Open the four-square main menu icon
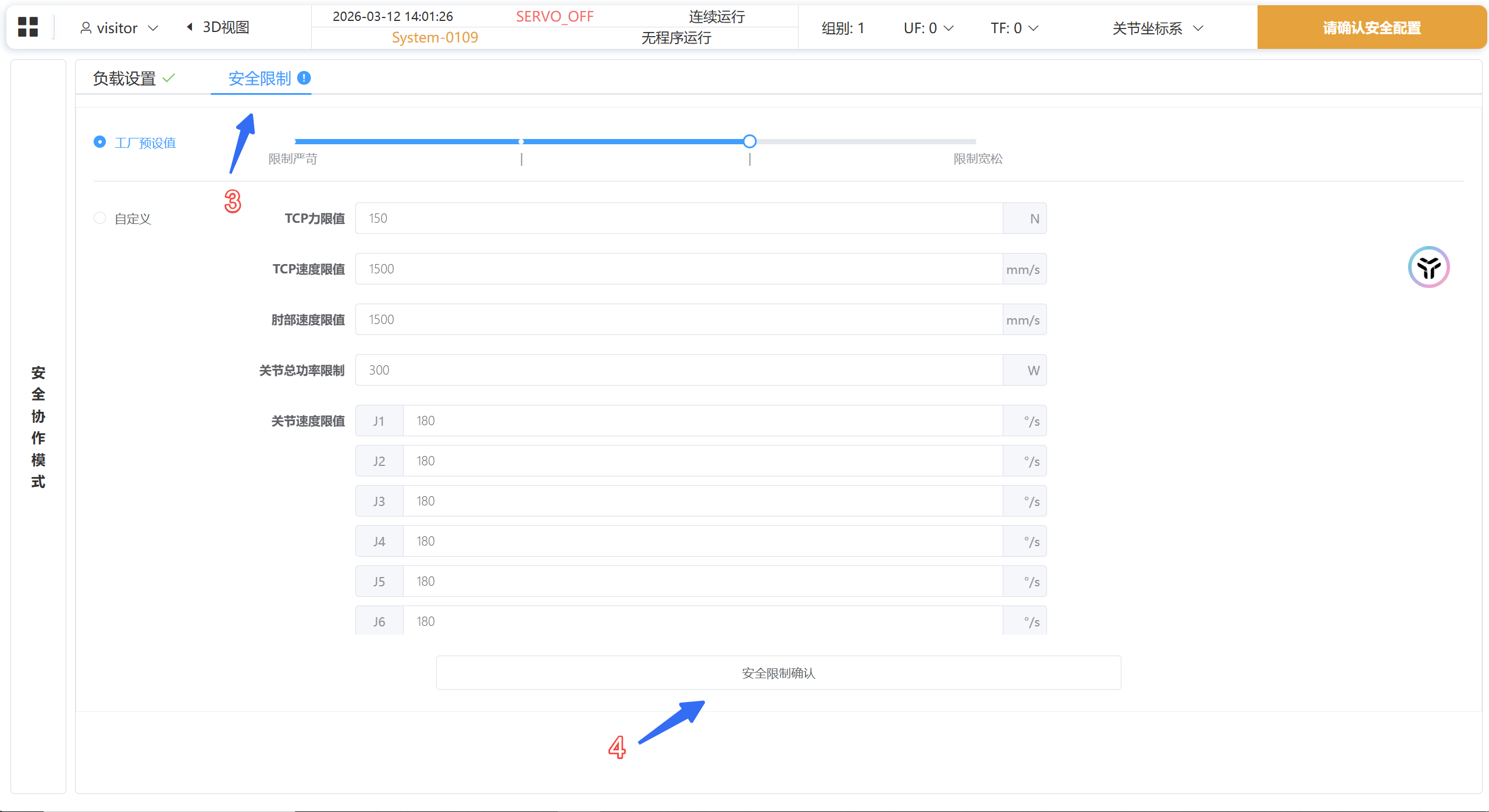Screen dimensions: 1489x812 point(28,27)
